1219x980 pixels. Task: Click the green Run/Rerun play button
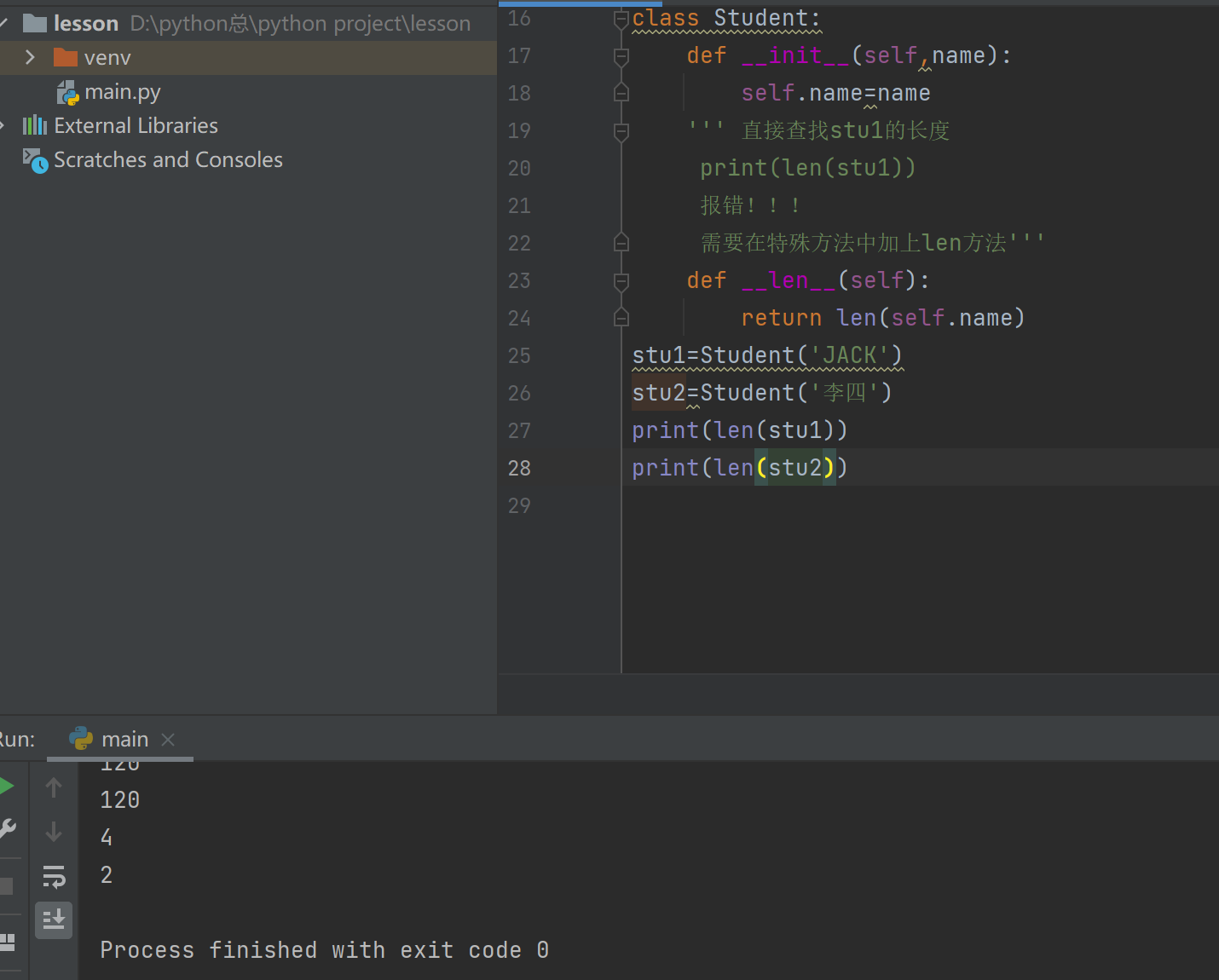click(x=5, y=786)
